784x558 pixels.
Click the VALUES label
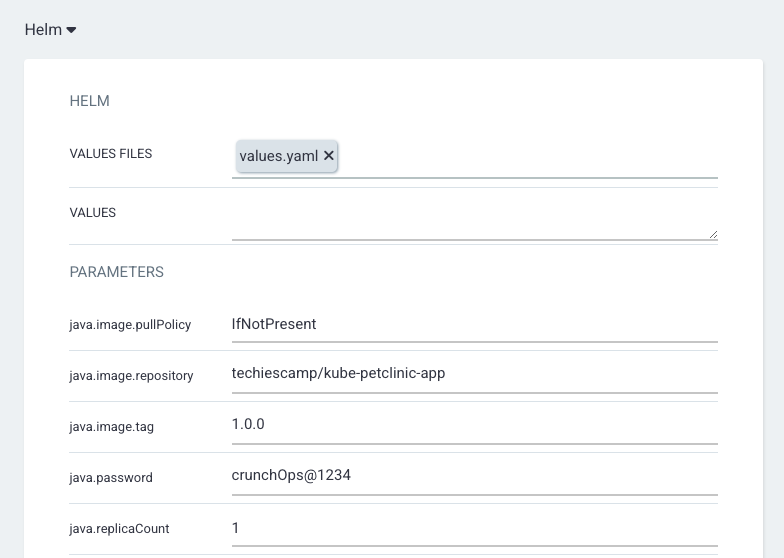coord(92,212)
